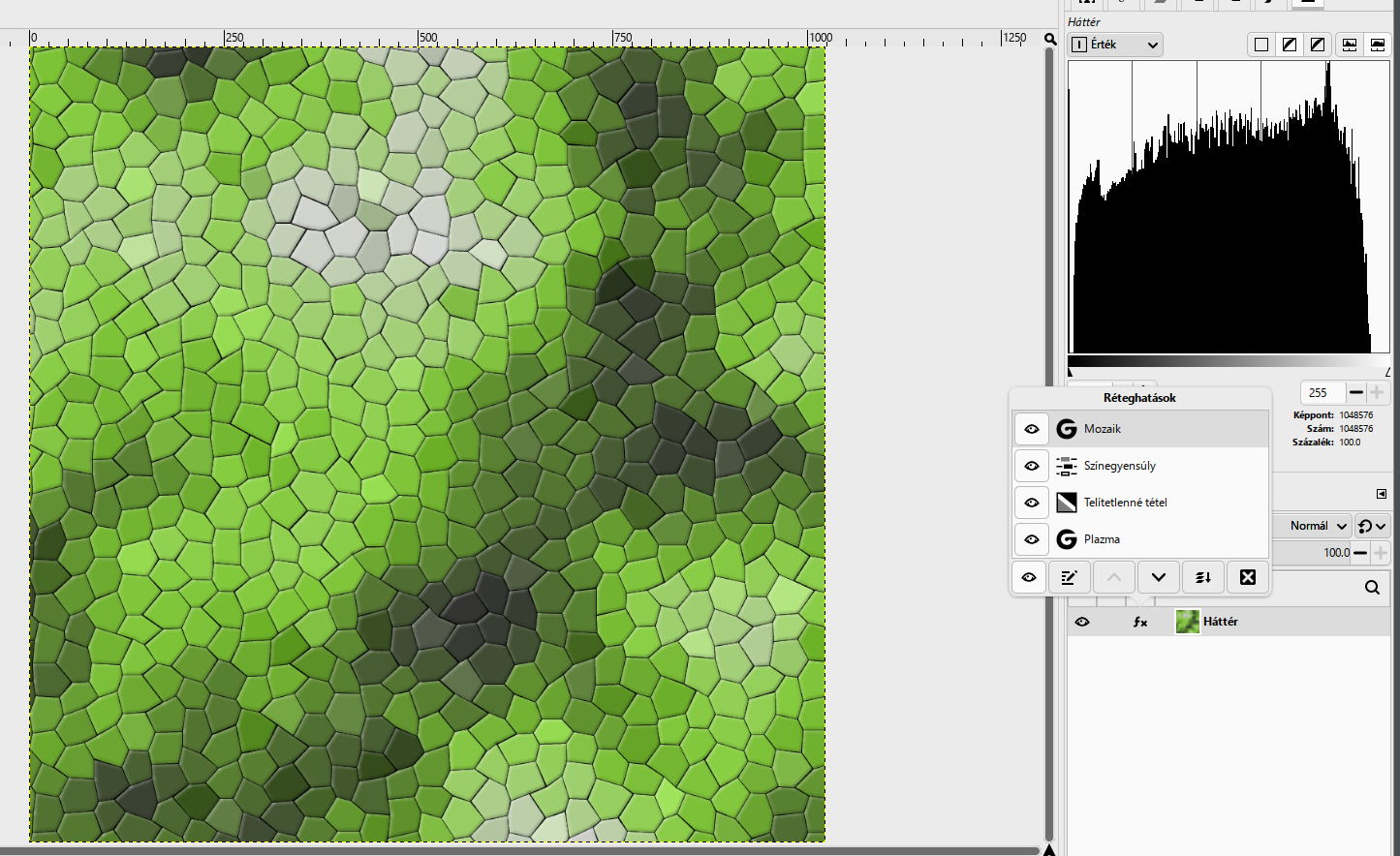The width and height of the screenshot is (1400, 856).
Task: Open the Érték channel dropdown
Action: point(1116,45)
